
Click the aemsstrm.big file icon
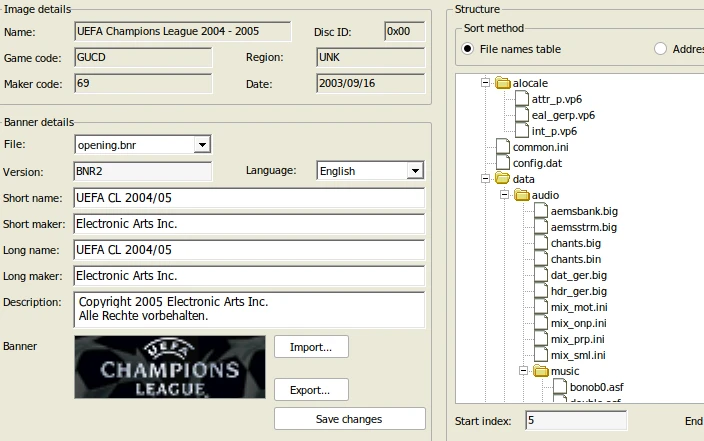tap(541, 227)
